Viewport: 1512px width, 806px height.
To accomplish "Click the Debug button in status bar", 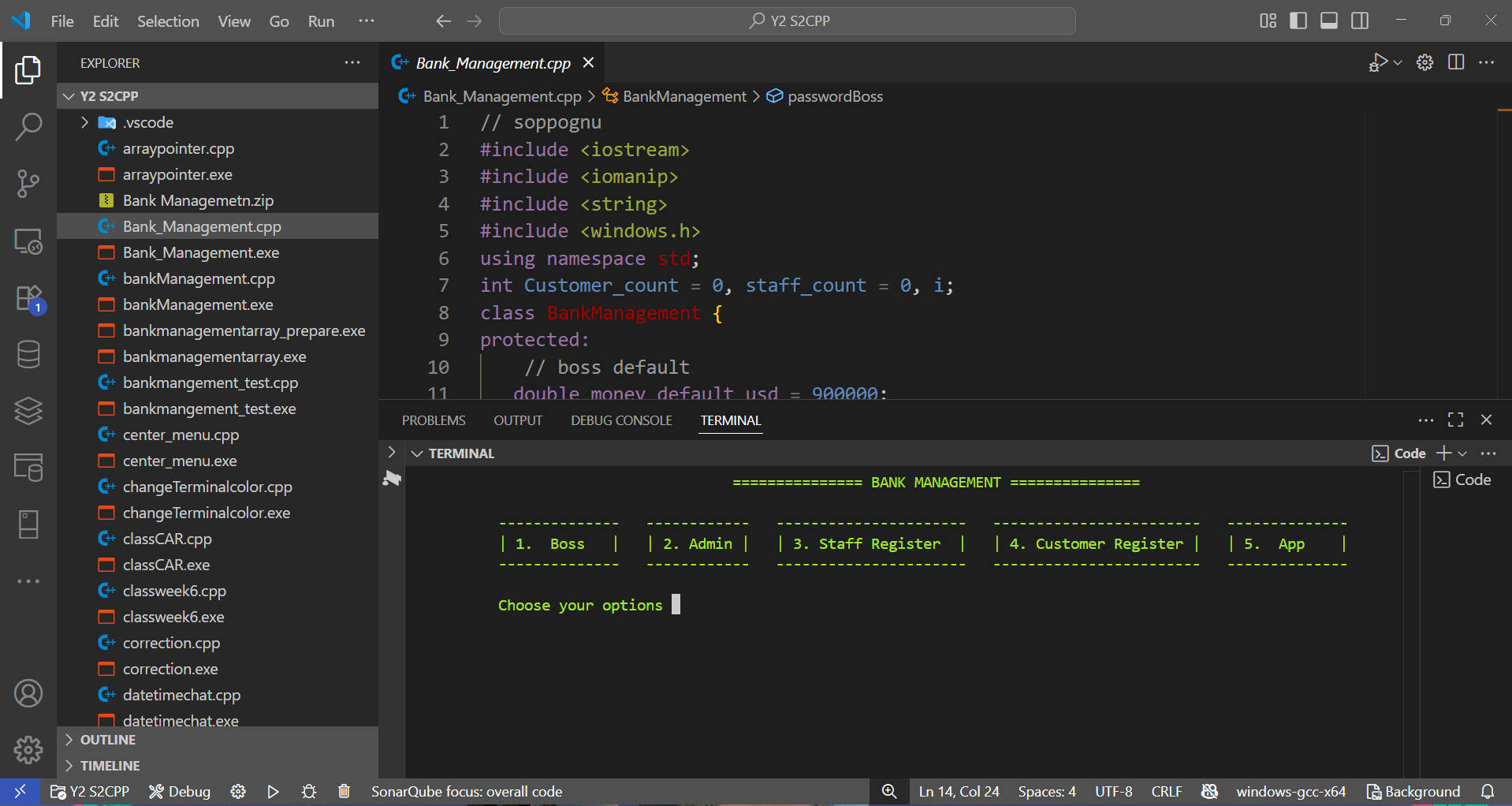I will pos(180,791).
